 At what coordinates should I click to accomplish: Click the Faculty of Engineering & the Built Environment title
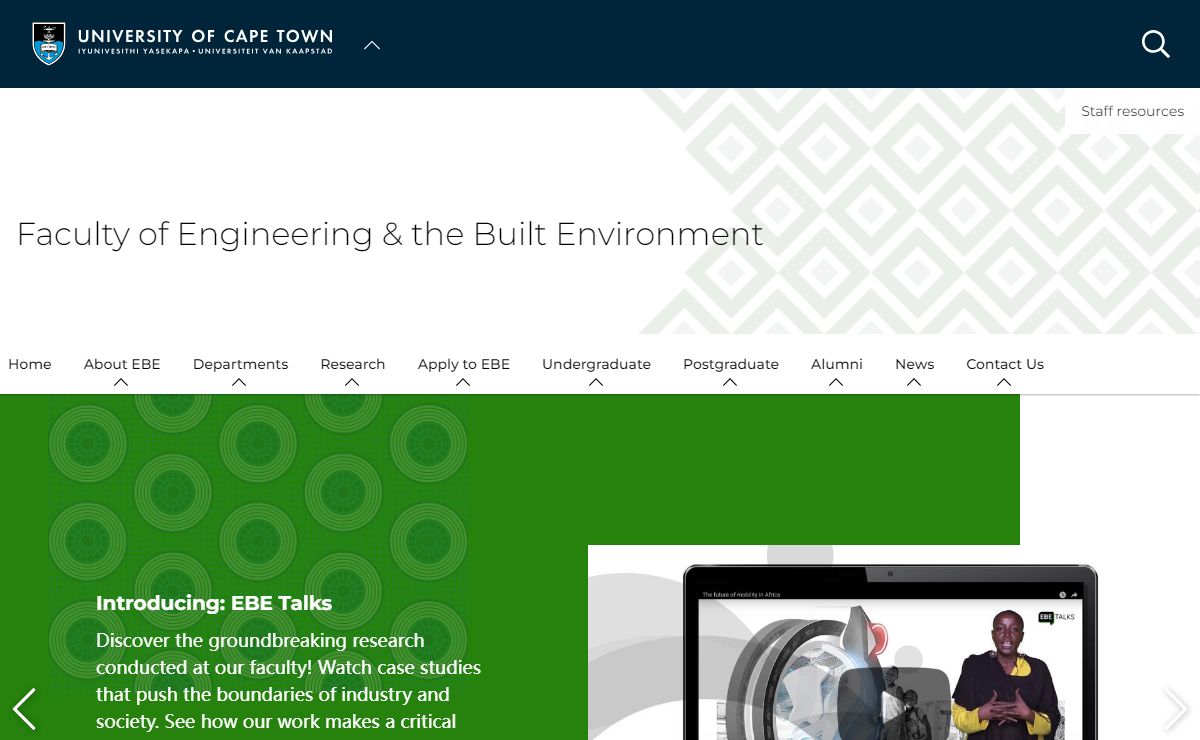tap(390, 234)
